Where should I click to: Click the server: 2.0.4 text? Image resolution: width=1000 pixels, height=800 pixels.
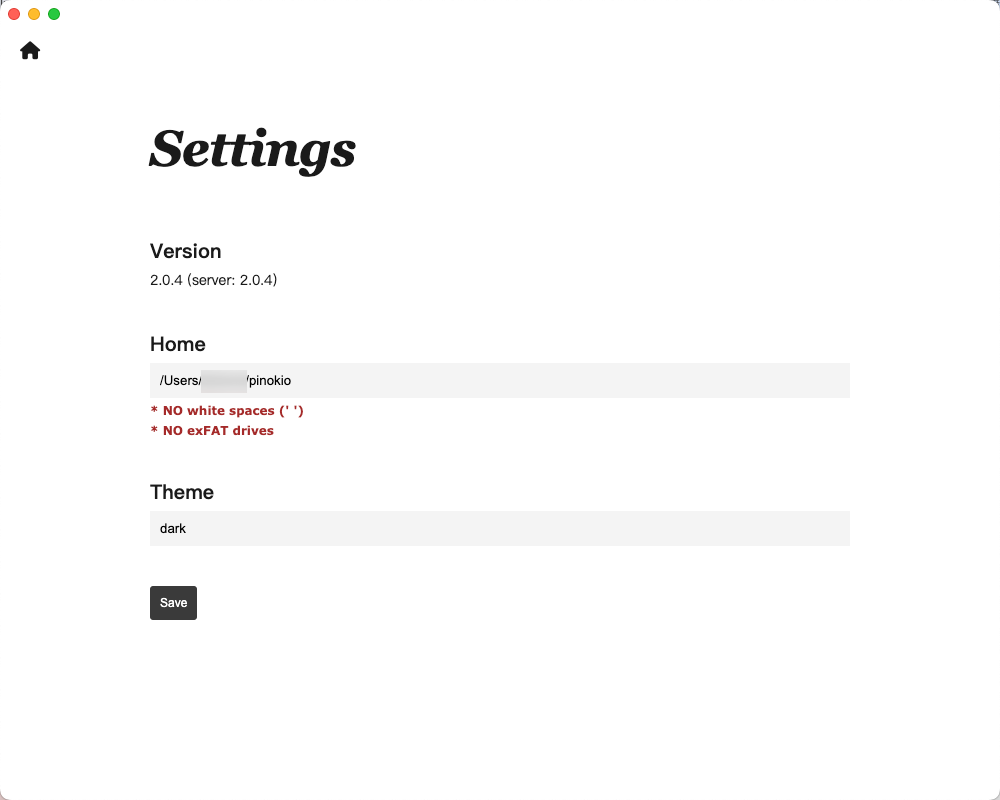click(232, 280)
